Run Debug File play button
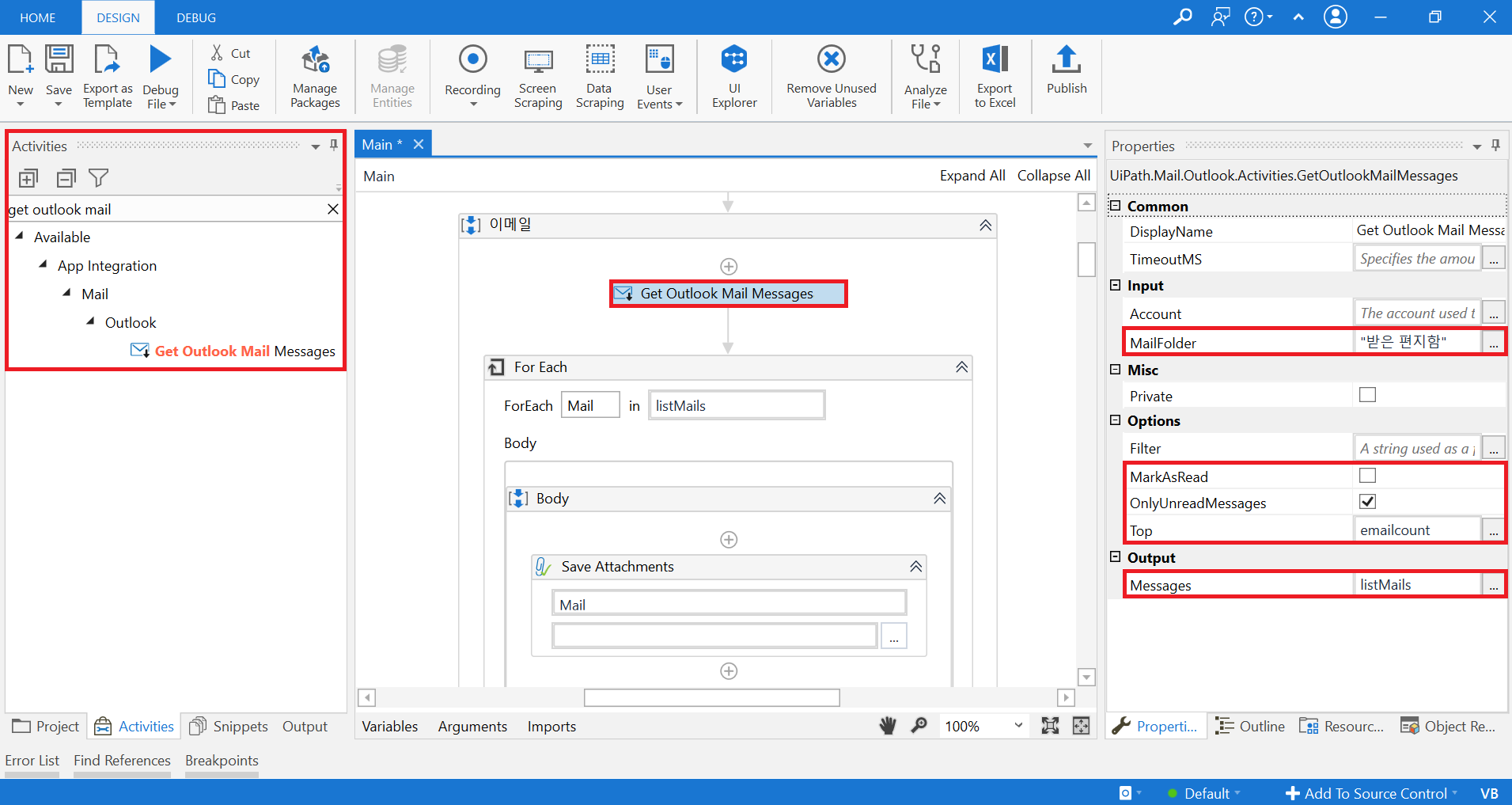Viewport: 1512px width, 805px height. click(x=161, y=59)
